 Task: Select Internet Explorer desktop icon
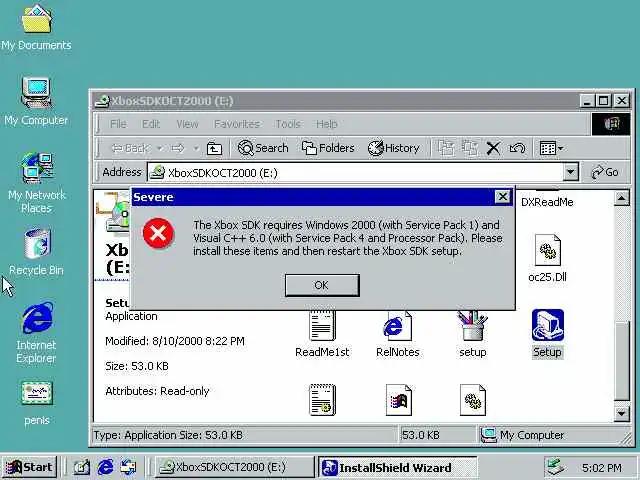tap(36, 332)
